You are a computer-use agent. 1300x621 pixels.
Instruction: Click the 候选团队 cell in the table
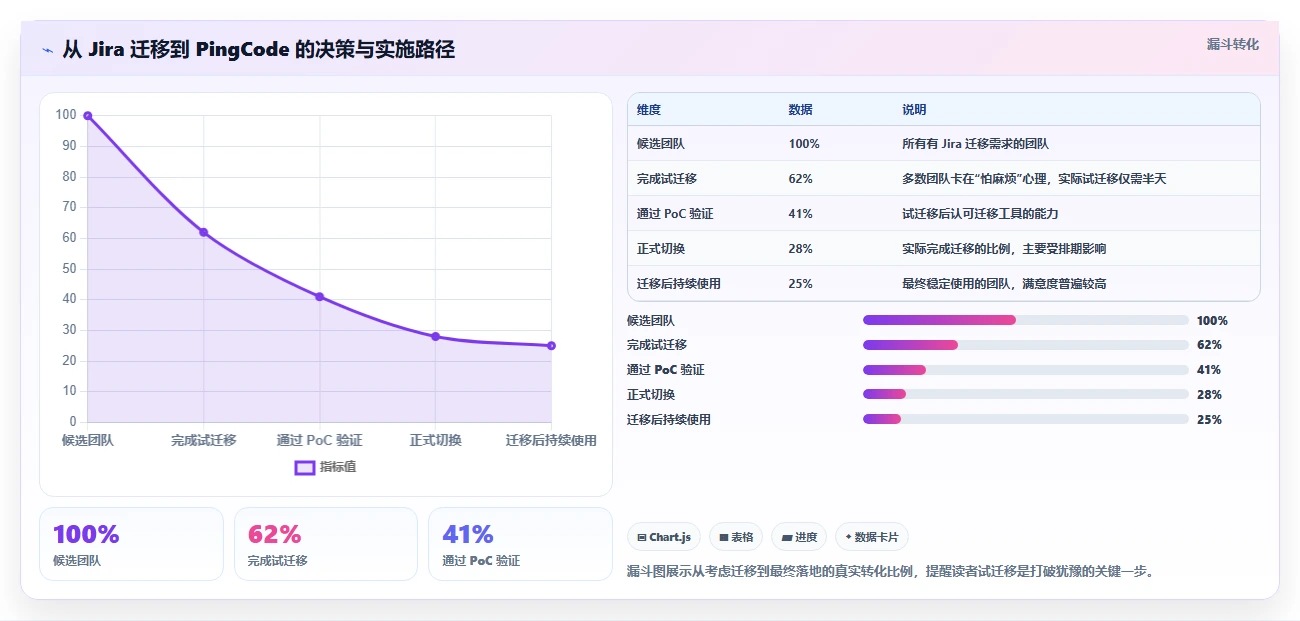tap(661, 144)
